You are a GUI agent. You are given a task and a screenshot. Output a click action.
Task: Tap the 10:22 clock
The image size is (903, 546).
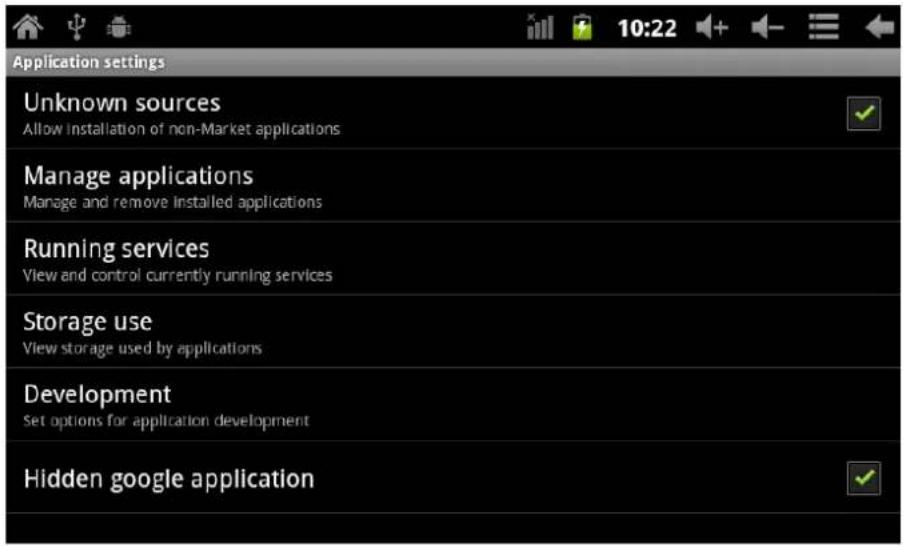[647, 28]
